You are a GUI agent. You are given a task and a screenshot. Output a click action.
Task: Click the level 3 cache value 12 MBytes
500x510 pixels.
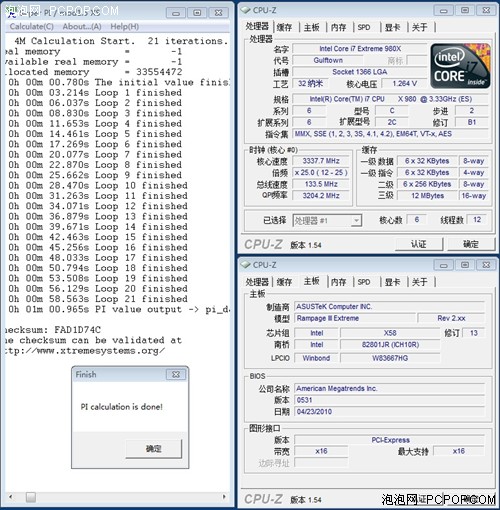pyautogui.click(x=427, y=196)
